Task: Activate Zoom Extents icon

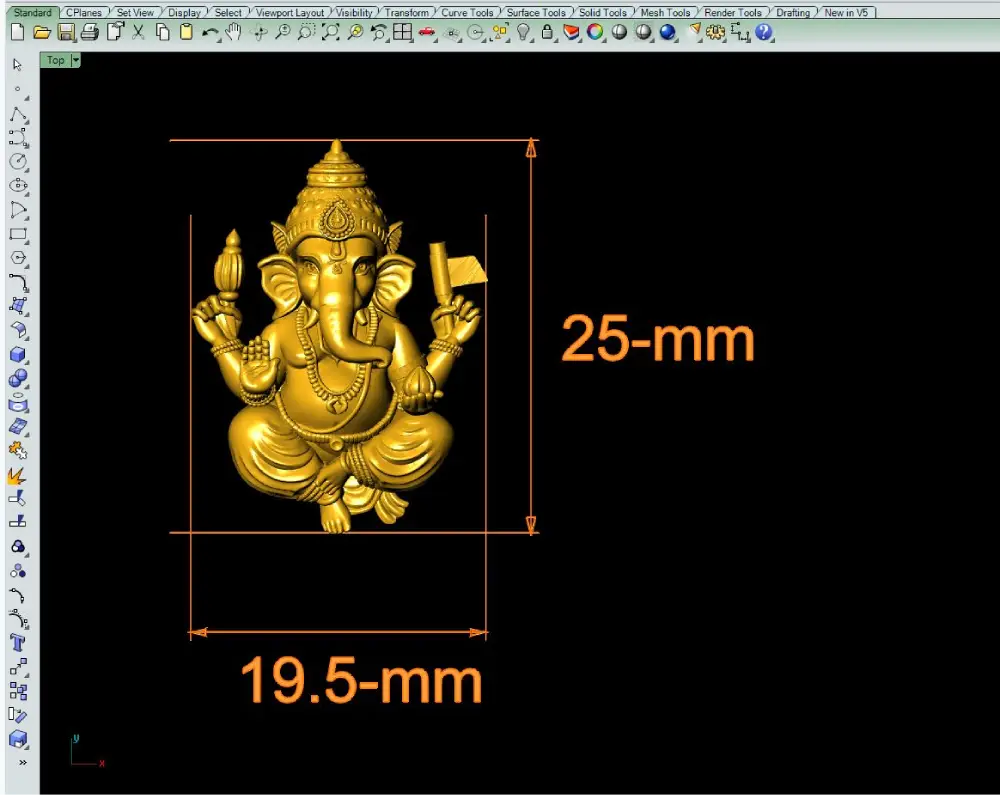Action: point(330,33)
